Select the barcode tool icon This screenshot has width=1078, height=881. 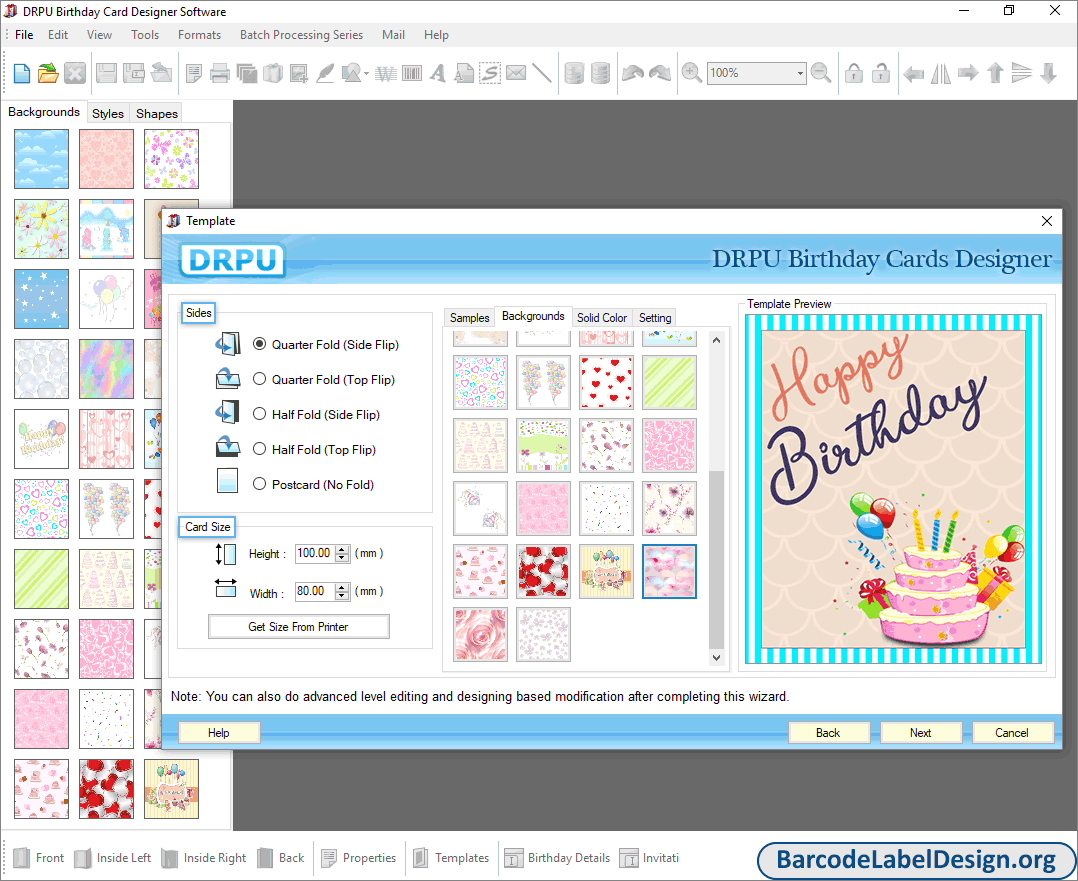tap(412, 73)
